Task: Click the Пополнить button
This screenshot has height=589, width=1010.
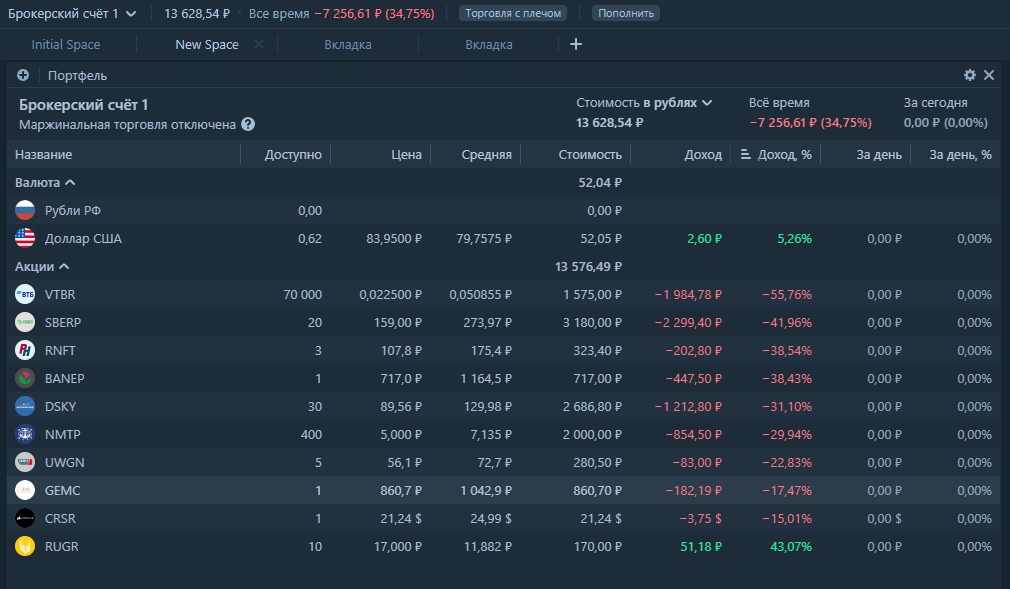Action: (625, 13)
